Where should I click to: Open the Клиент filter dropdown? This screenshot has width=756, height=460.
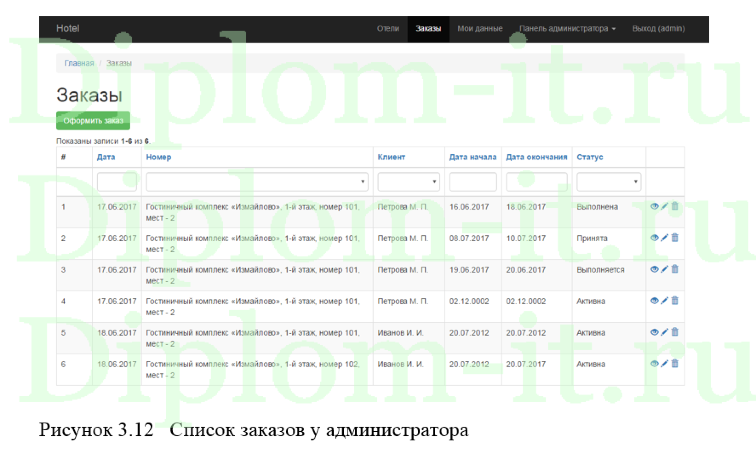click(x=408, y=182)
